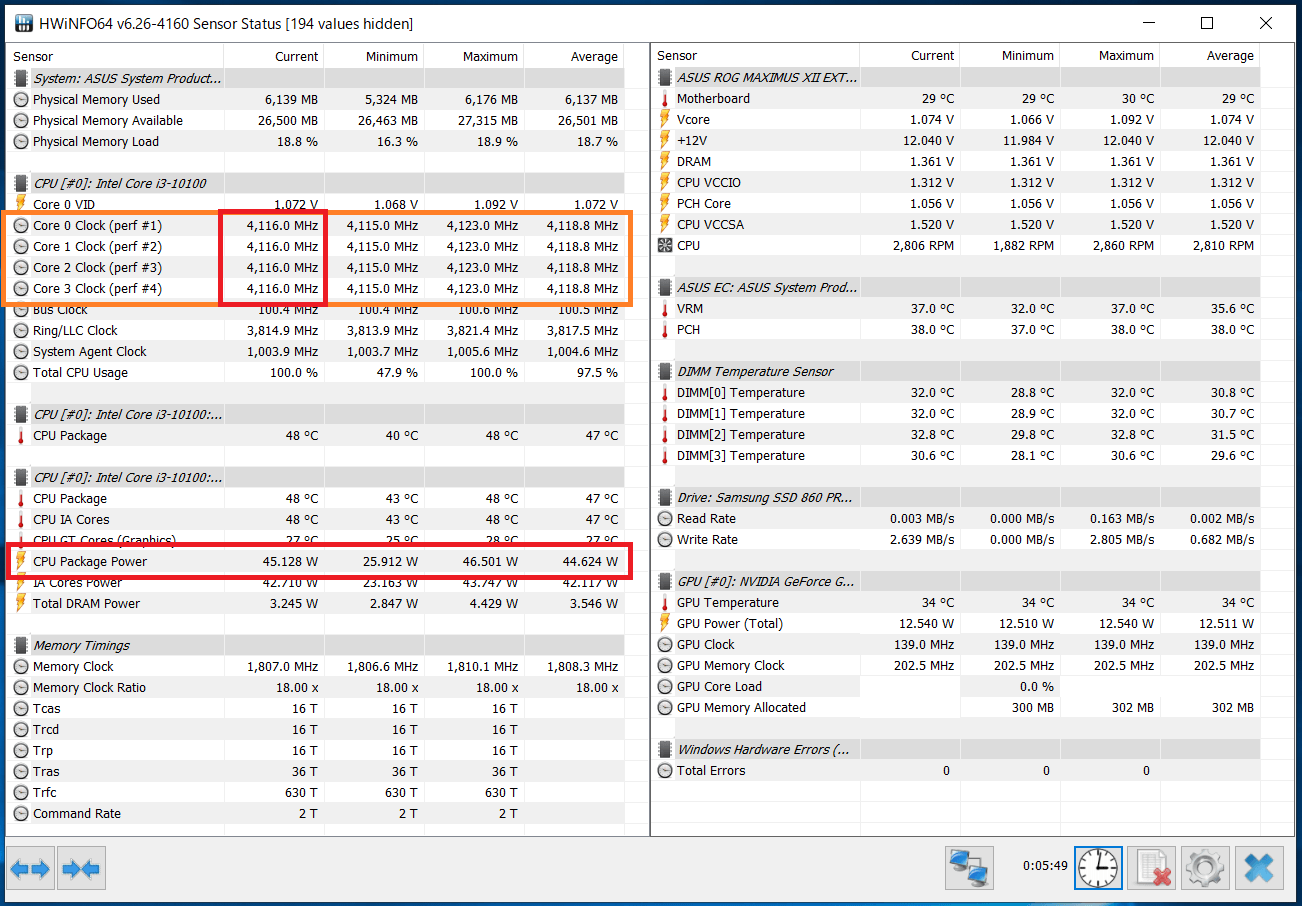Click the Sensor column header in right panel
The height and width of the screenshot is (906, 1302).
(x=755, y=56)
